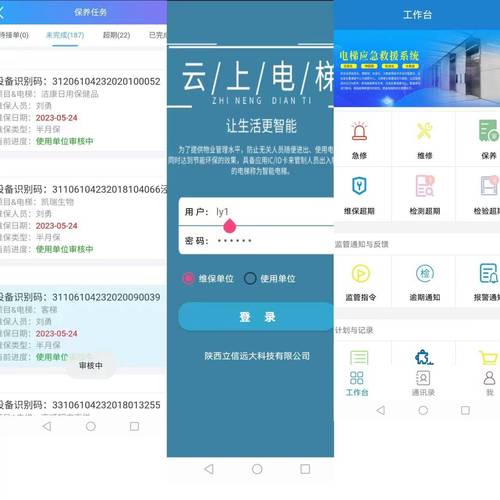The height and width of the screenshot is (500, 500).
Task: Click the 登录 login button
Action: [256, 317]
